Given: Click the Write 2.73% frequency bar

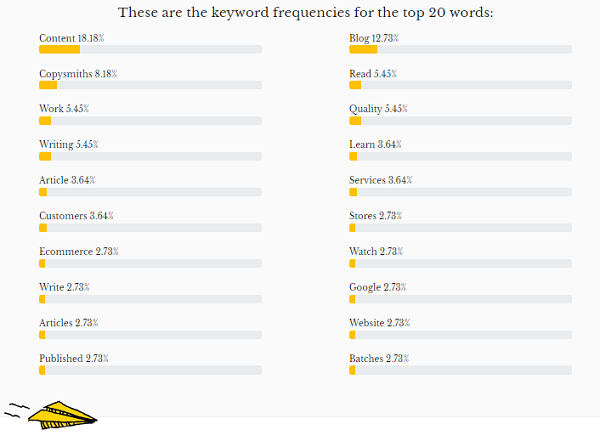Looking at the screenshot, I should tap(150, 299).
